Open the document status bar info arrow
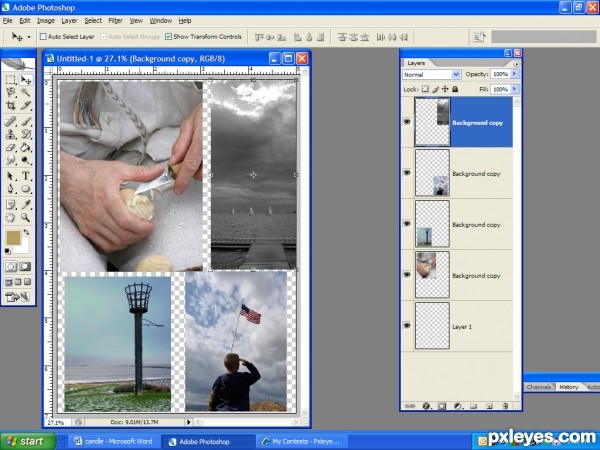This screenshot has width=600, height=450. click(x=188, y=422)
